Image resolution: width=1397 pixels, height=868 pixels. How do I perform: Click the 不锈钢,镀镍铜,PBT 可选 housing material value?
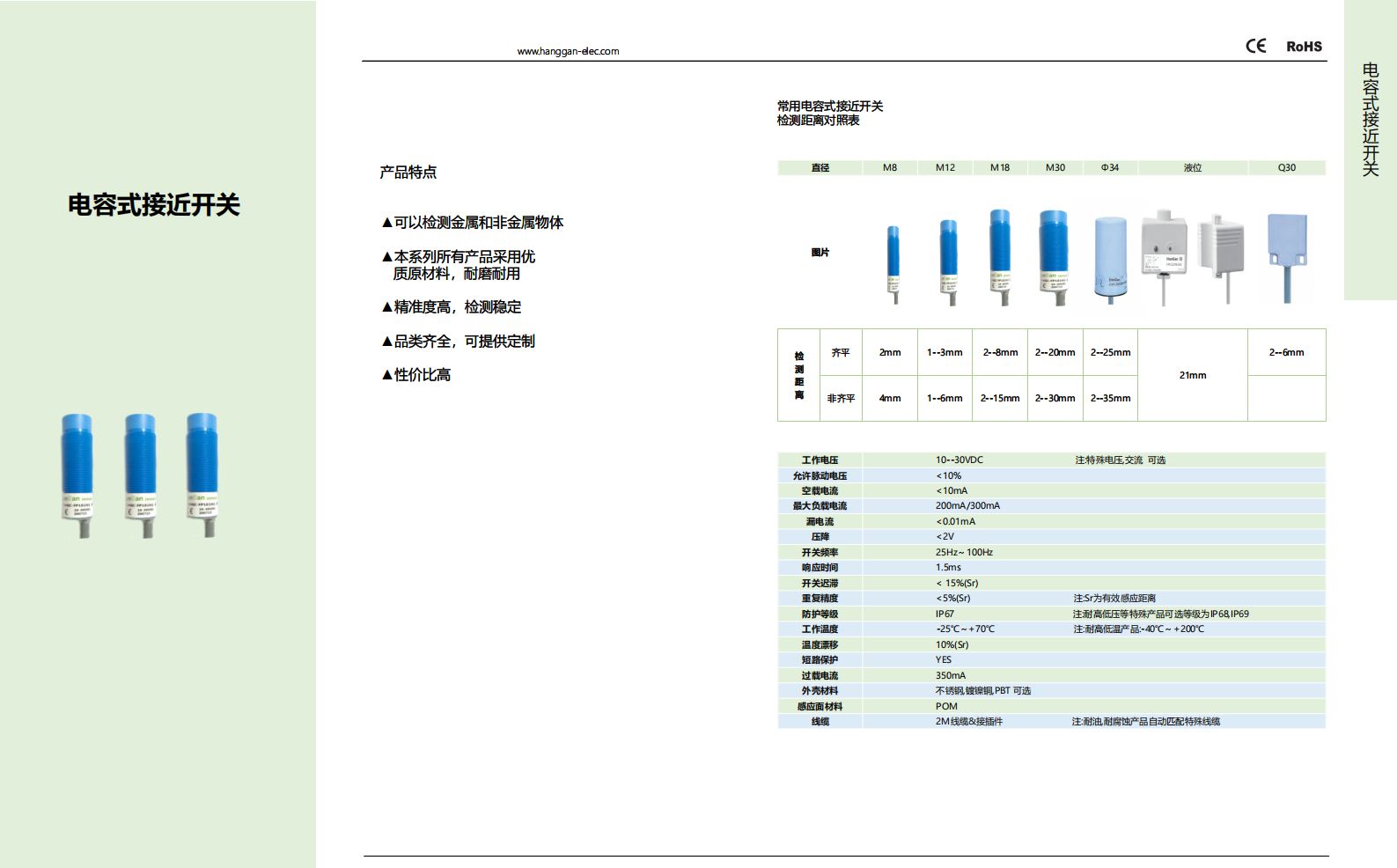[982, 691]
